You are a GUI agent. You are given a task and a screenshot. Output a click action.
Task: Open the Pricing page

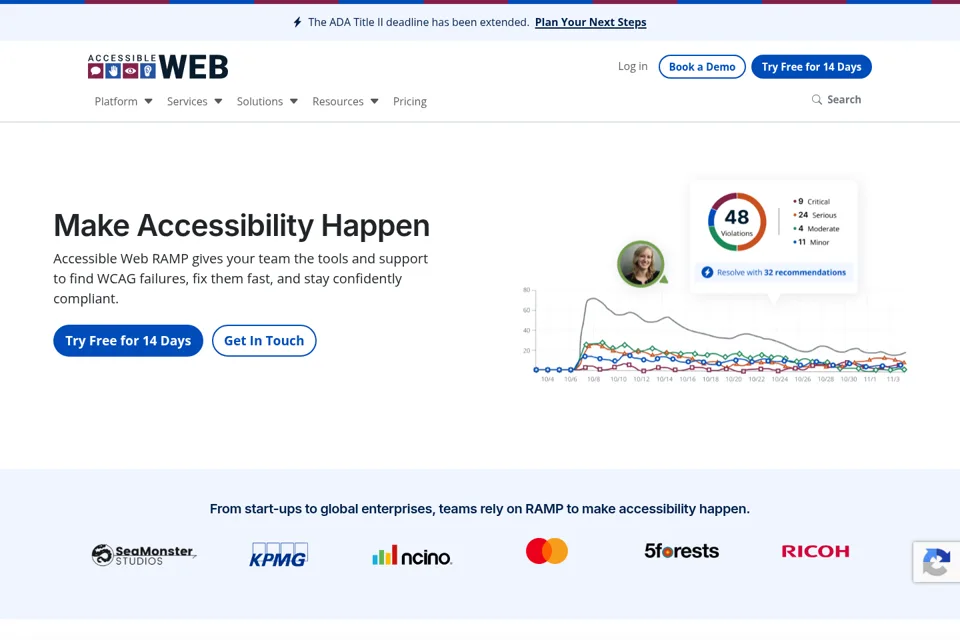coord(410,101)
